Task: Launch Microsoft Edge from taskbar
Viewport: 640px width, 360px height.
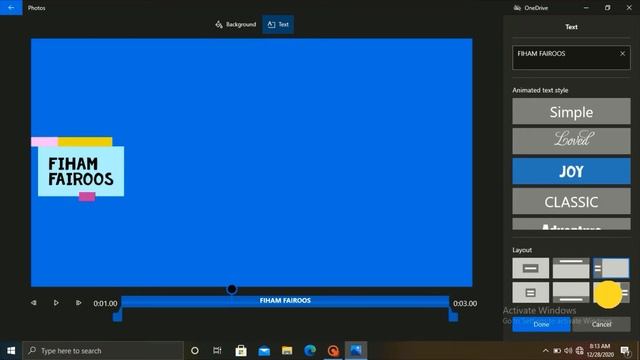Action: point(310,351)
